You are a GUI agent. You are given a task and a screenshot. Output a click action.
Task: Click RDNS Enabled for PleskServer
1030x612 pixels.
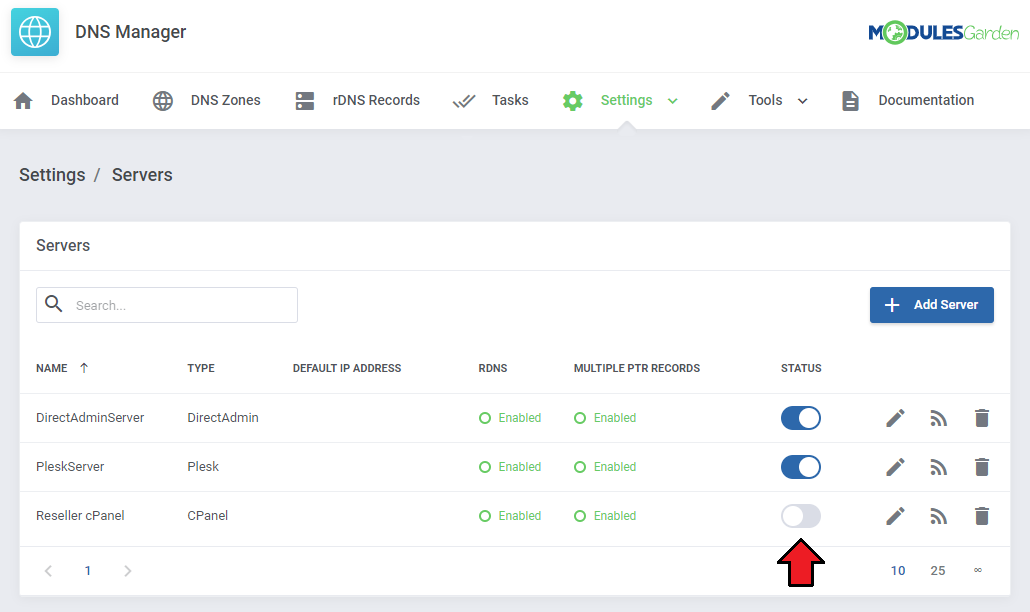coord(510,467)
